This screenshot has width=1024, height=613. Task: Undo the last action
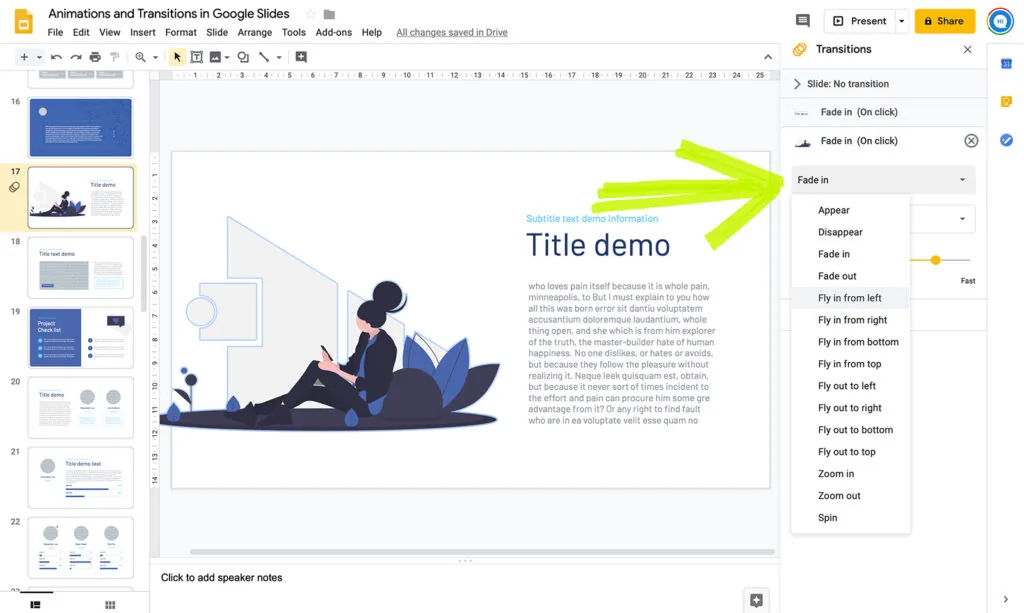(x=56, y=57)
